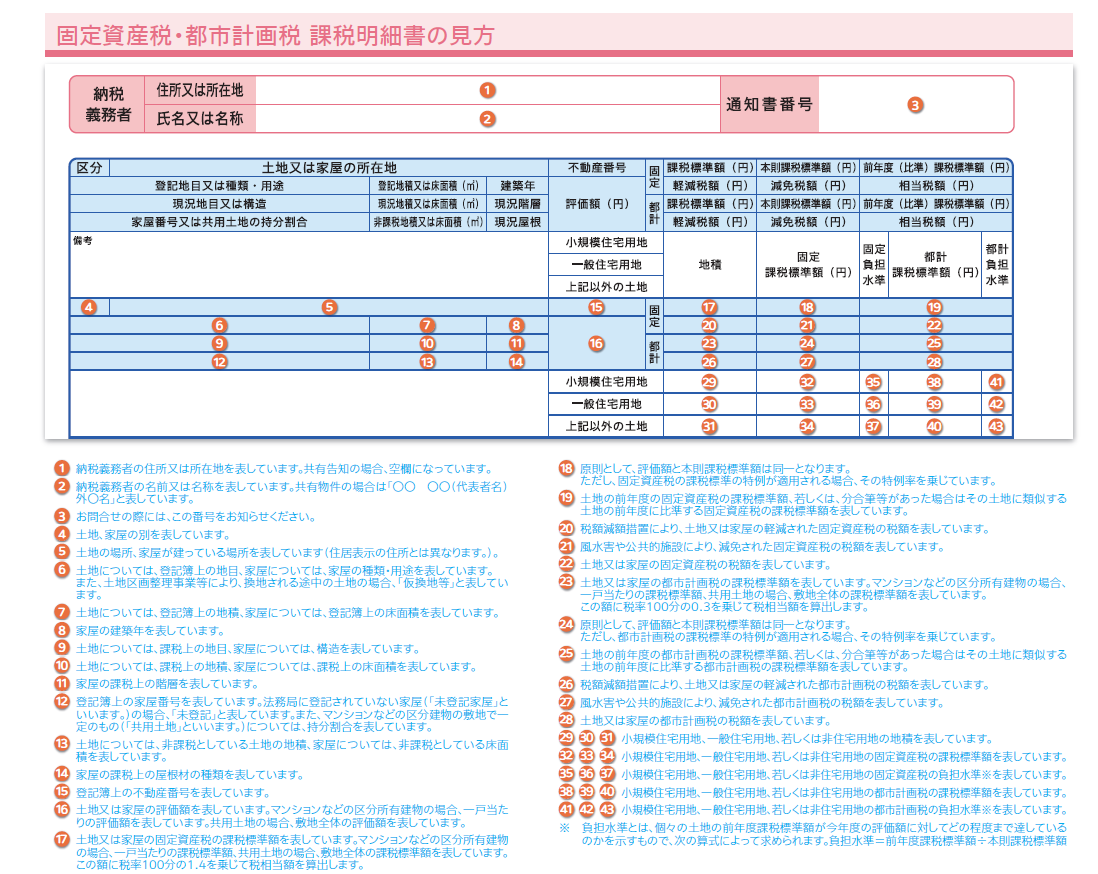Click marker 2 in the name field
This screenshot has height=874, width=1098.
point(487,119)
